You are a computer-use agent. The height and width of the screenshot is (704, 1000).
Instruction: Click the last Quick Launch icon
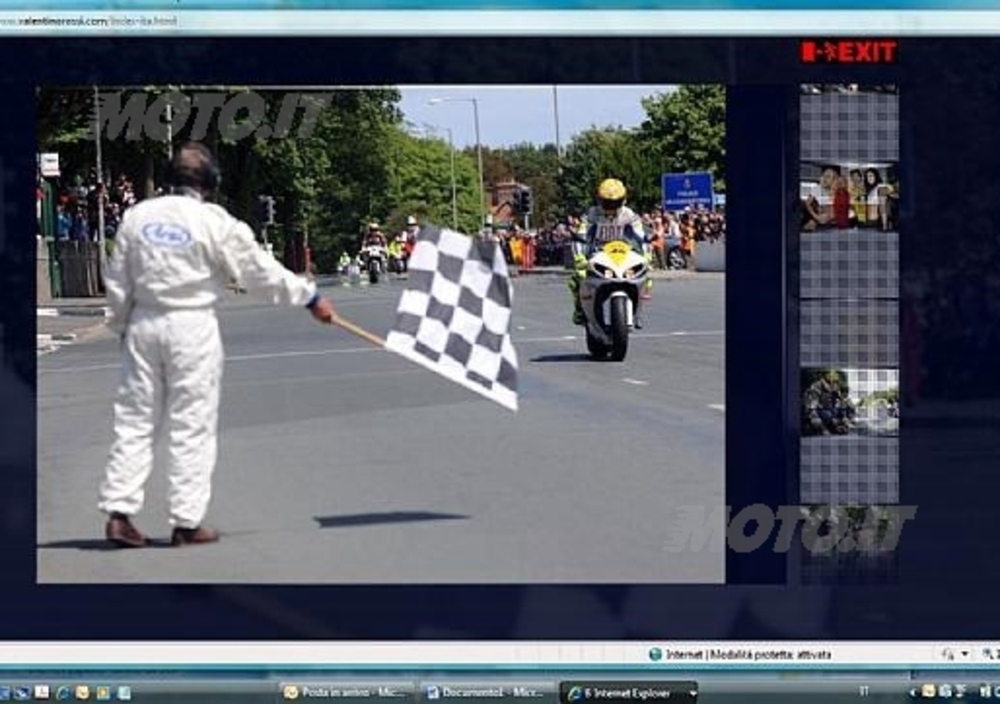point(124,692)
